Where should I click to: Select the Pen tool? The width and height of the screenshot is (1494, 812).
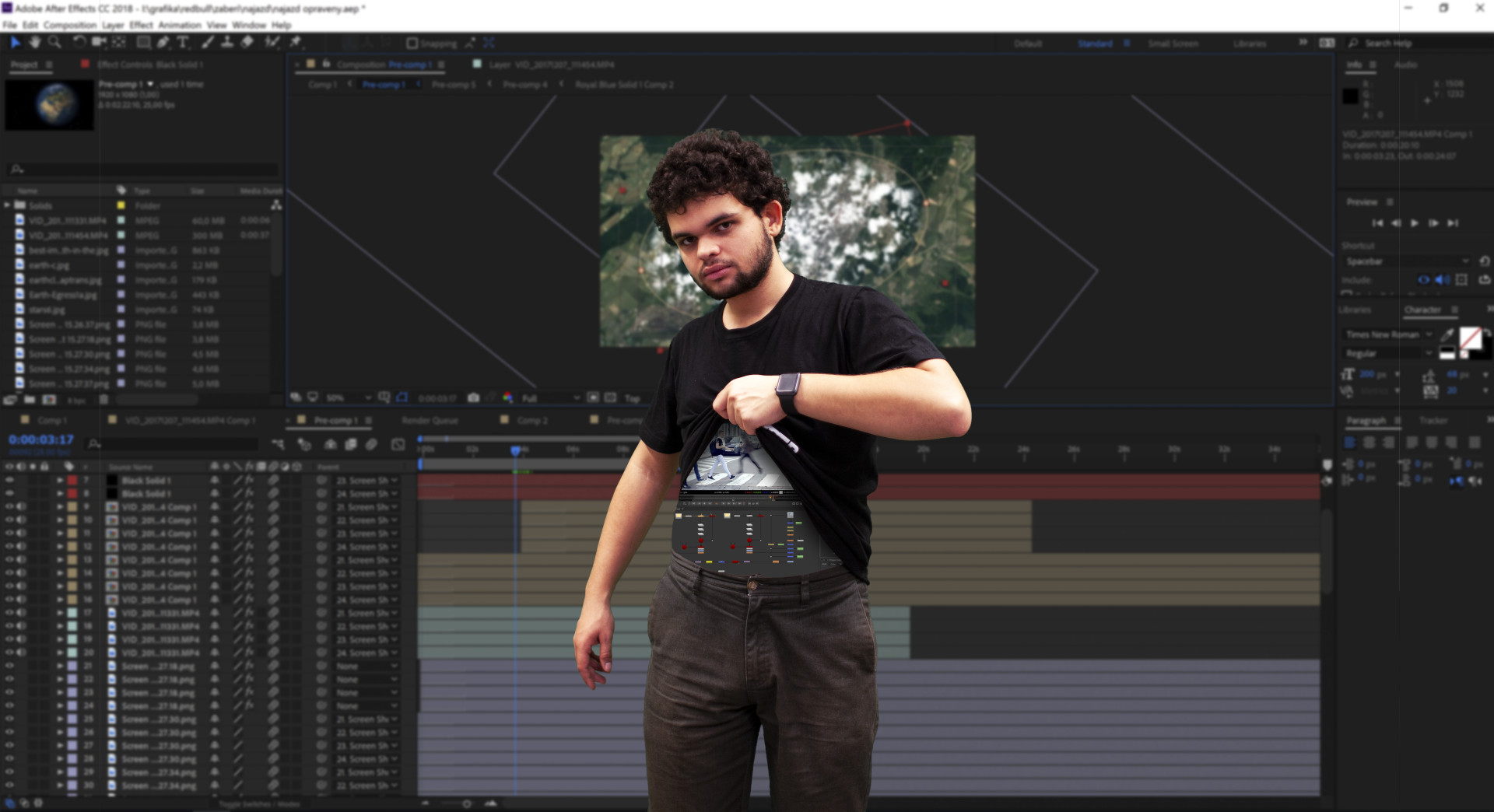point(163,42)
